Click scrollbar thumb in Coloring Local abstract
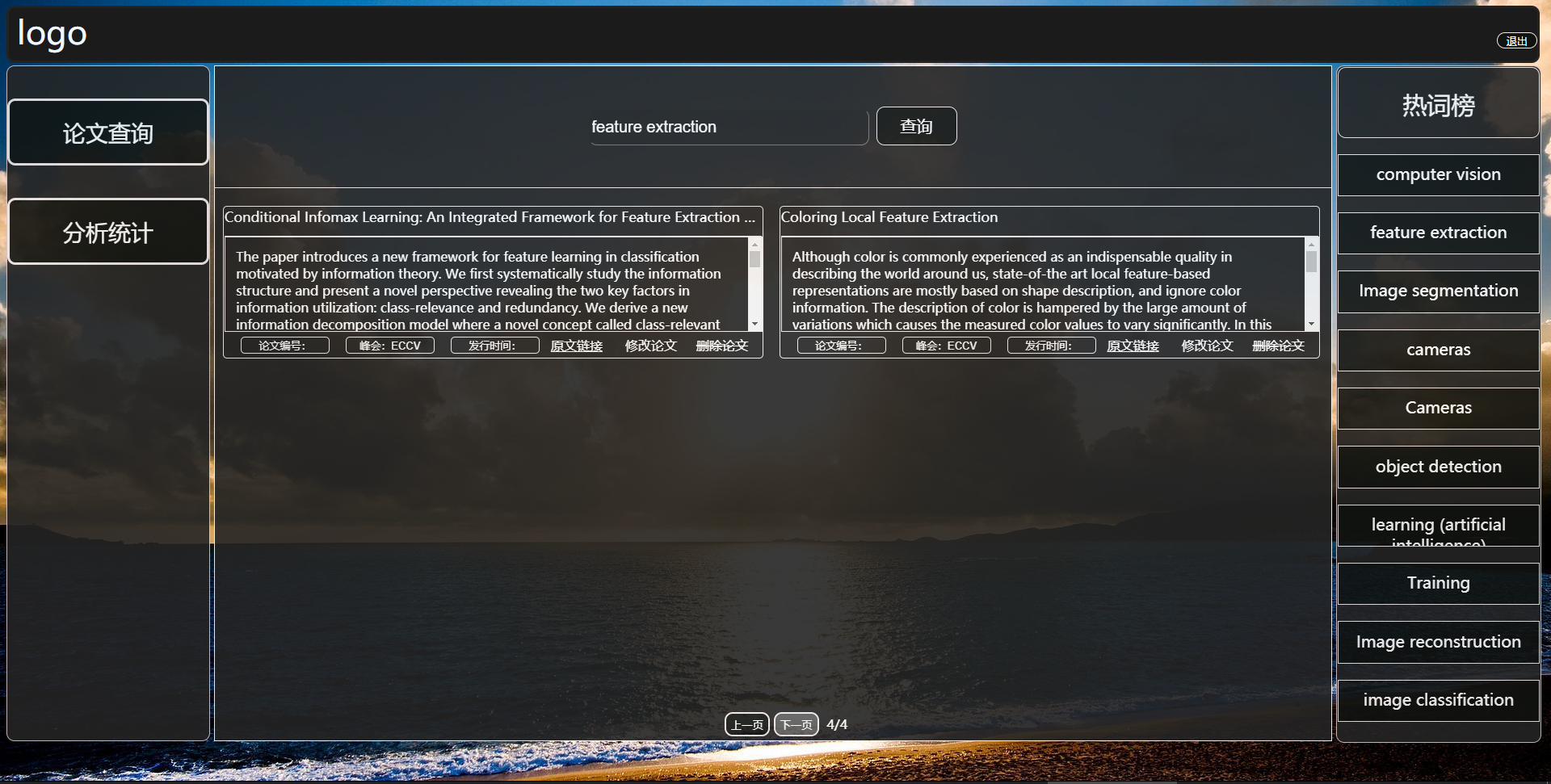Image resolution: width=1551 pixels, height=784 pixels. (x=1311, y=261)
